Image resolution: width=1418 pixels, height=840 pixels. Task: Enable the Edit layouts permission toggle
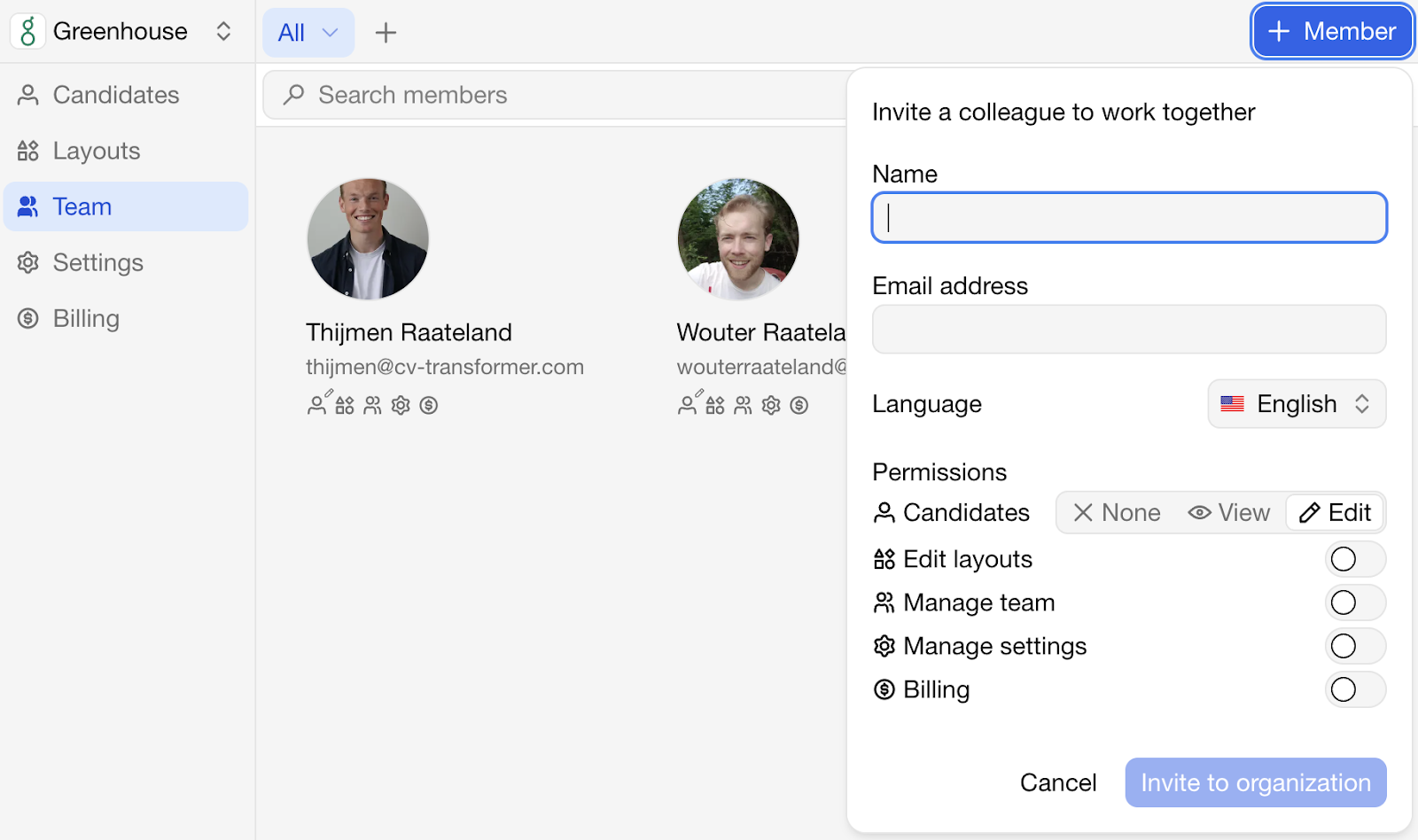[1355, 559]
